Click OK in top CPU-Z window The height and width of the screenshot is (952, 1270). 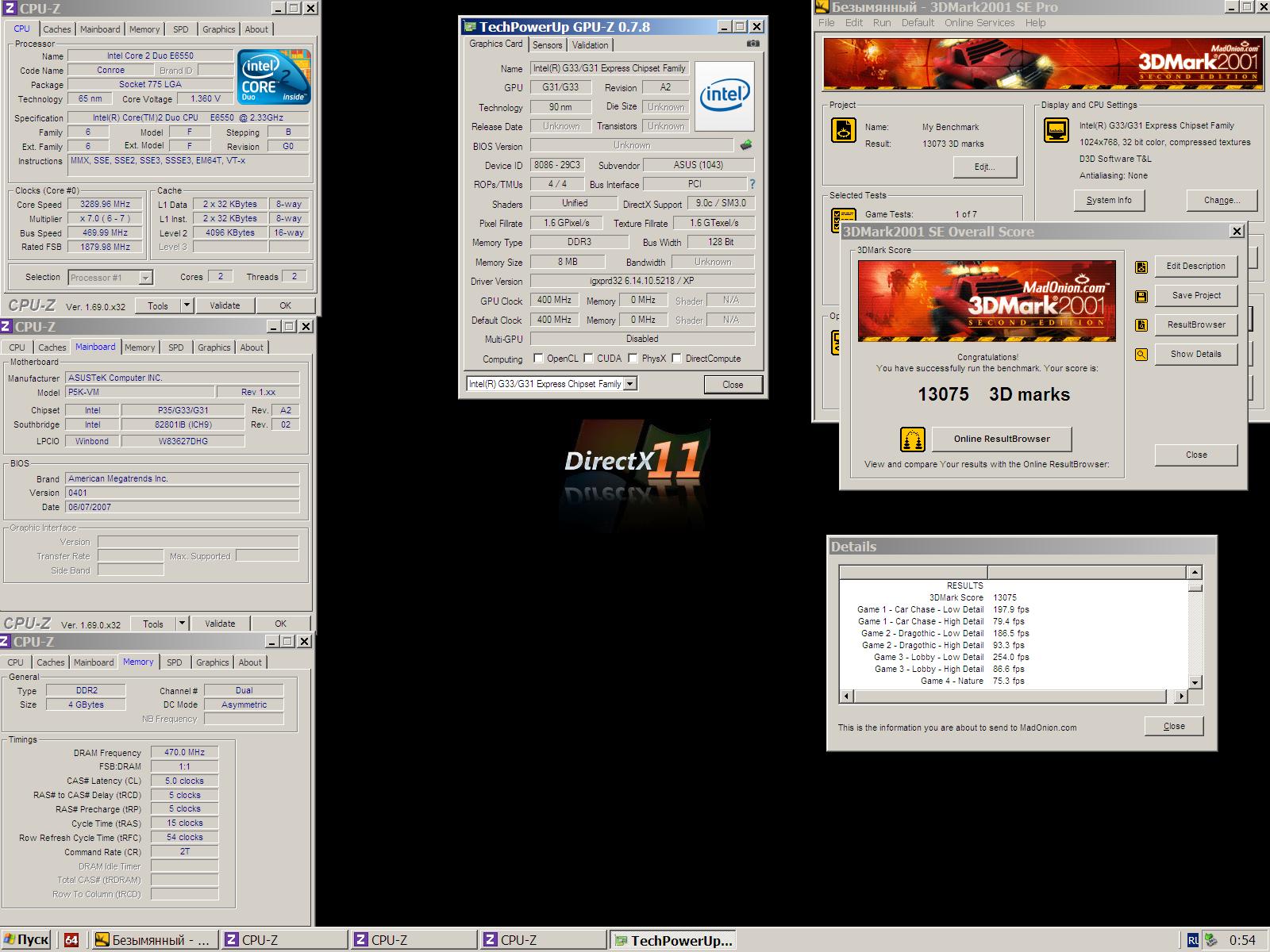pyautogui.click(x=285, y=305)
